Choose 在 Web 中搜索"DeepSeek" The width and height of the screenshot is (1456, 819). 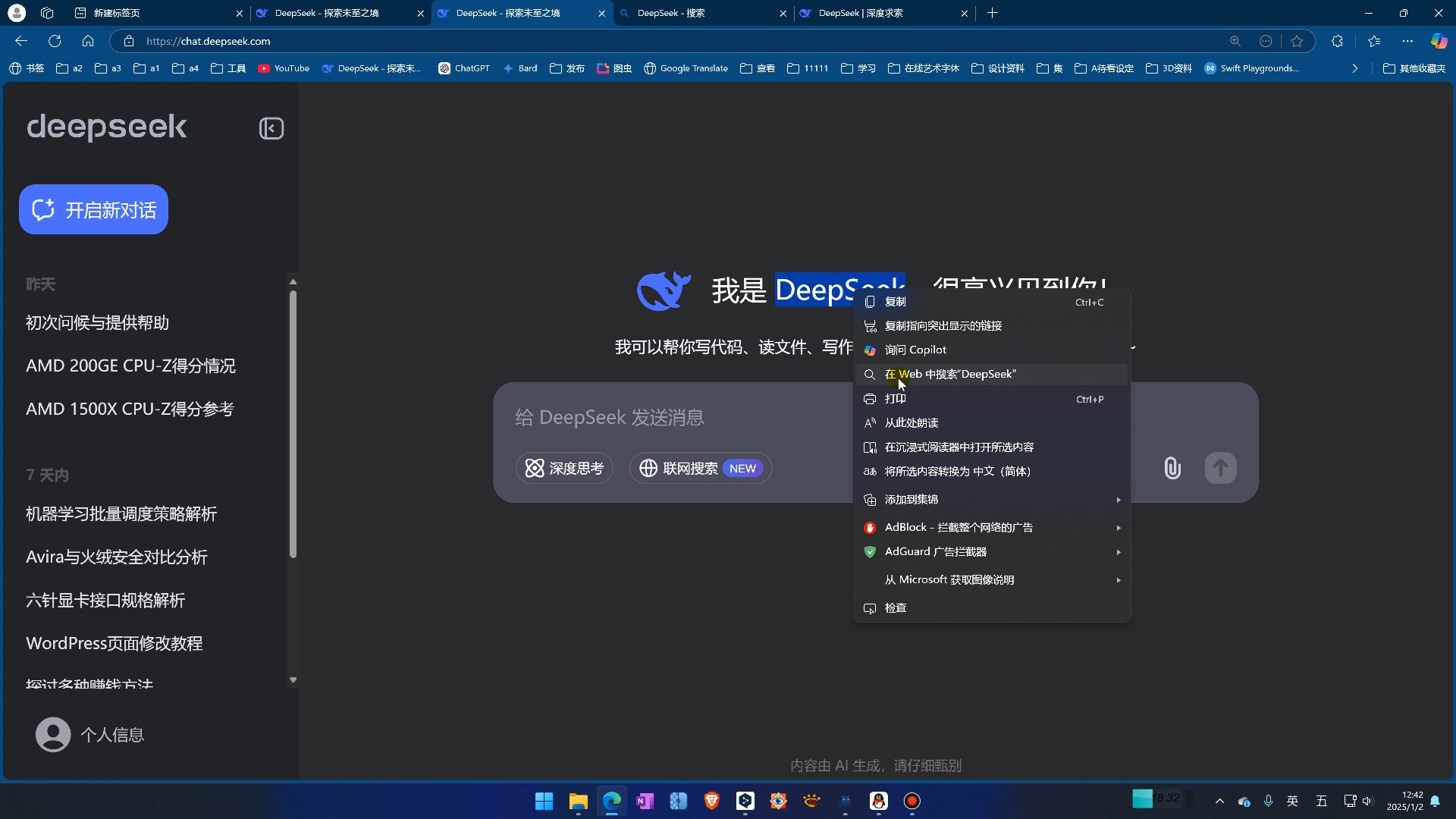(992, 375)
